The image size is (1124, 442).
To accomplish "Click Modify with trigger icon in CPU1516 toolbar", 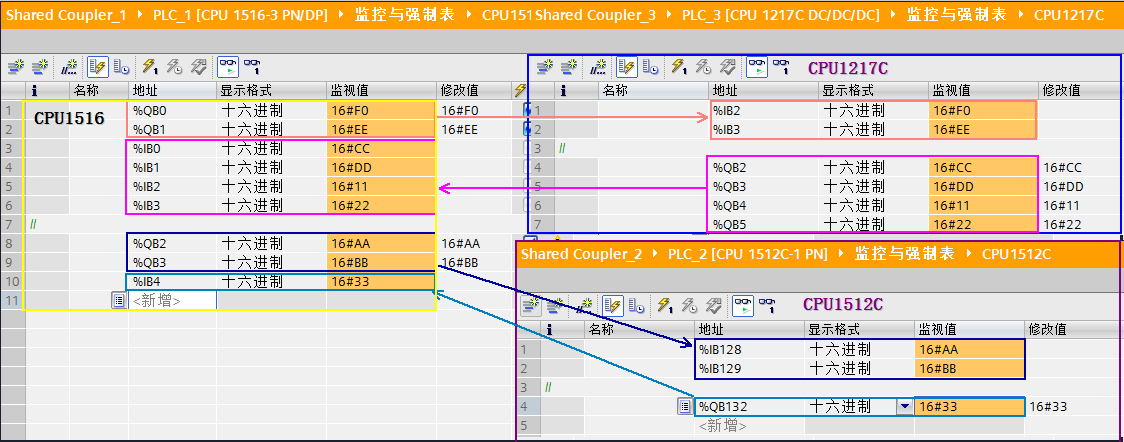I will tap(174, 67).
